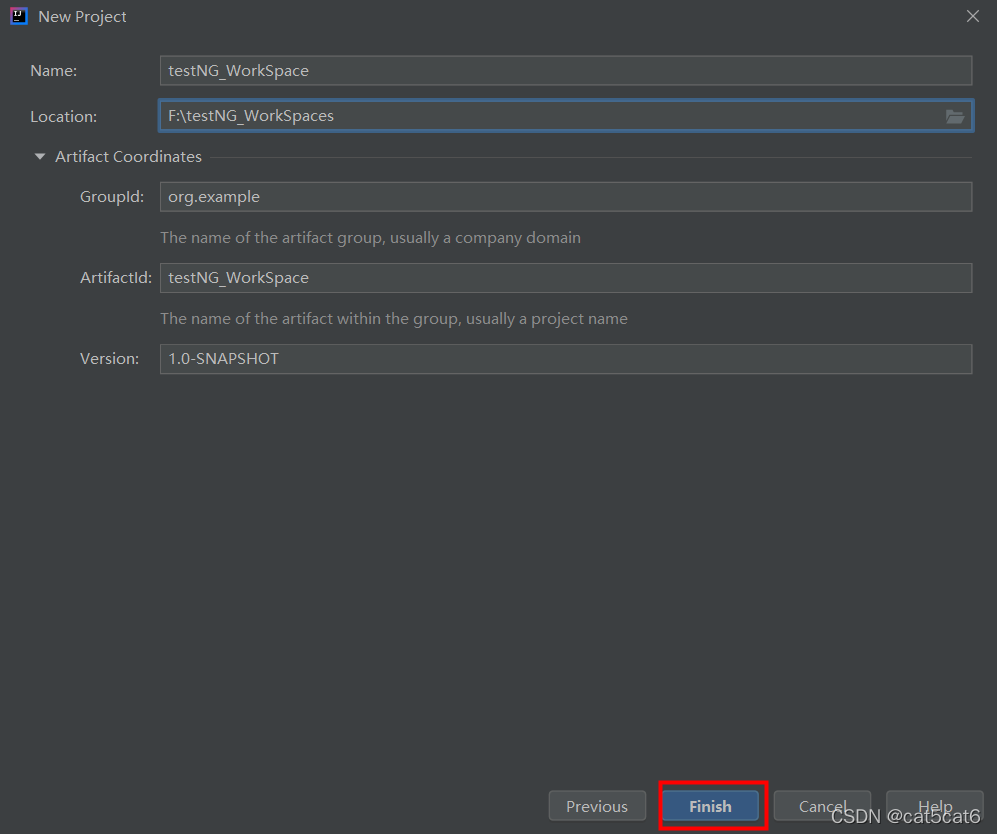
Task: Click the 'ArtifactId:' label
Action: pyautogui.click(x=116, y=278)
